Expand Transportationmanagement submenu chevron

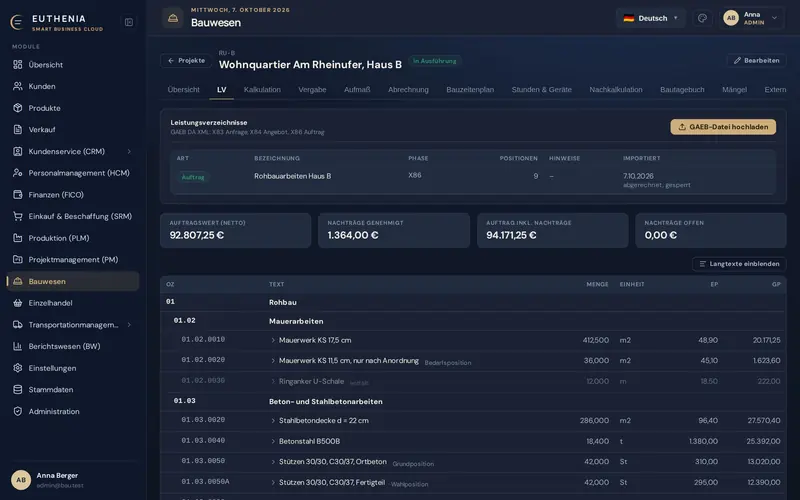point(129,324)
